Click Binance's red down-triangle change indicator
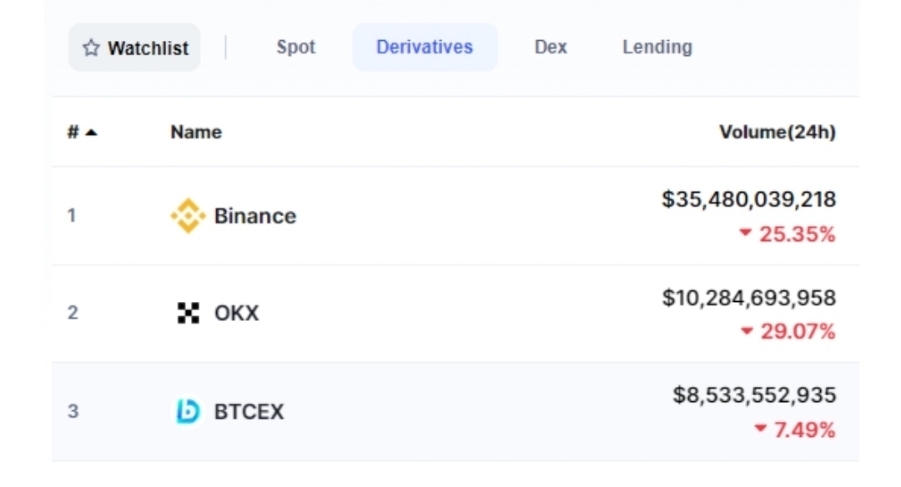Image resolution: width=901 pixels, height=487 pixels. tap(745, 233)
